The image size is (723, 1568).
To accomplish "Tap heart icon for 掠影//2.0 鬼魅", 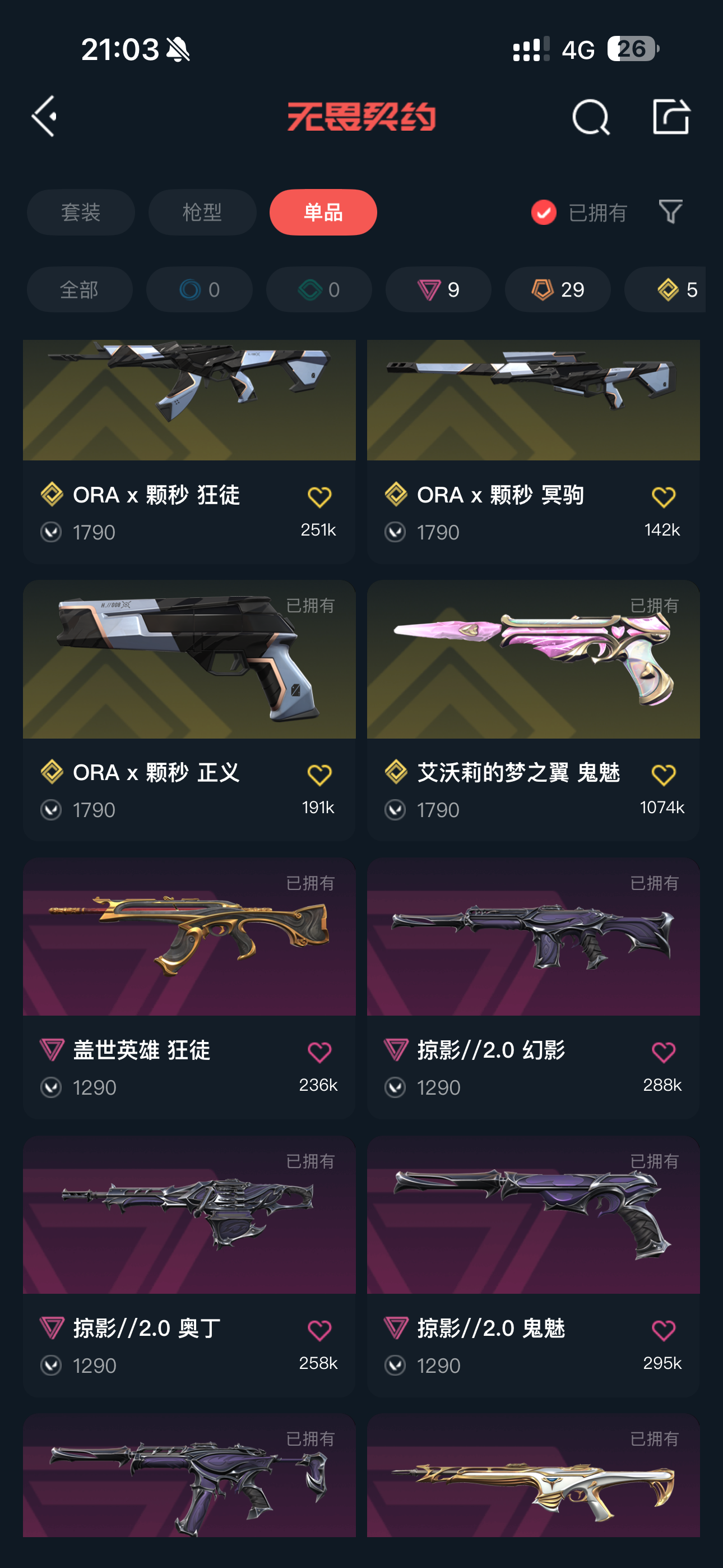I will coord(662,1330).
